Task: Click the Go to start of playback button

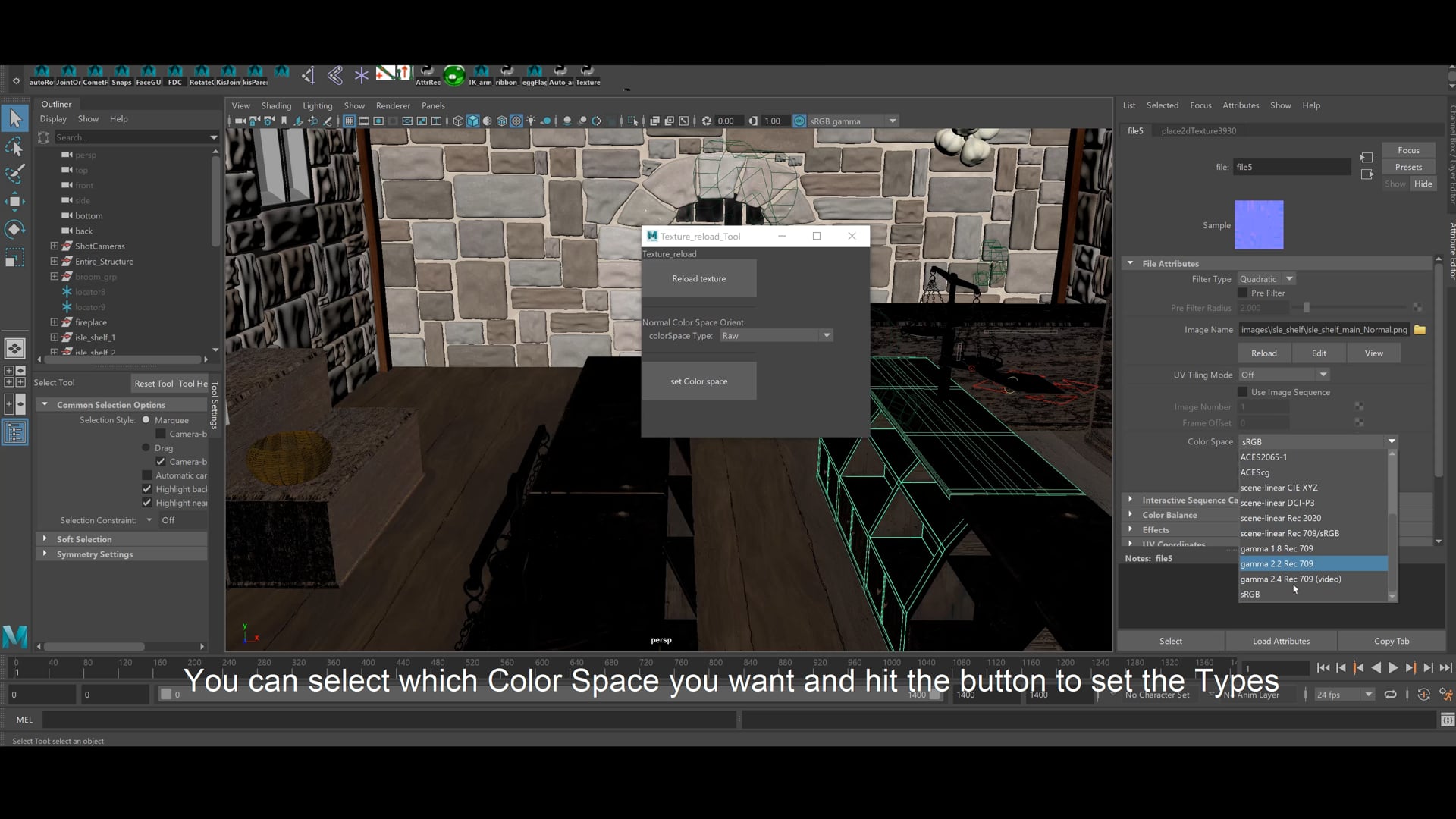Action: pyautogui.click(x=1323, y=668)
